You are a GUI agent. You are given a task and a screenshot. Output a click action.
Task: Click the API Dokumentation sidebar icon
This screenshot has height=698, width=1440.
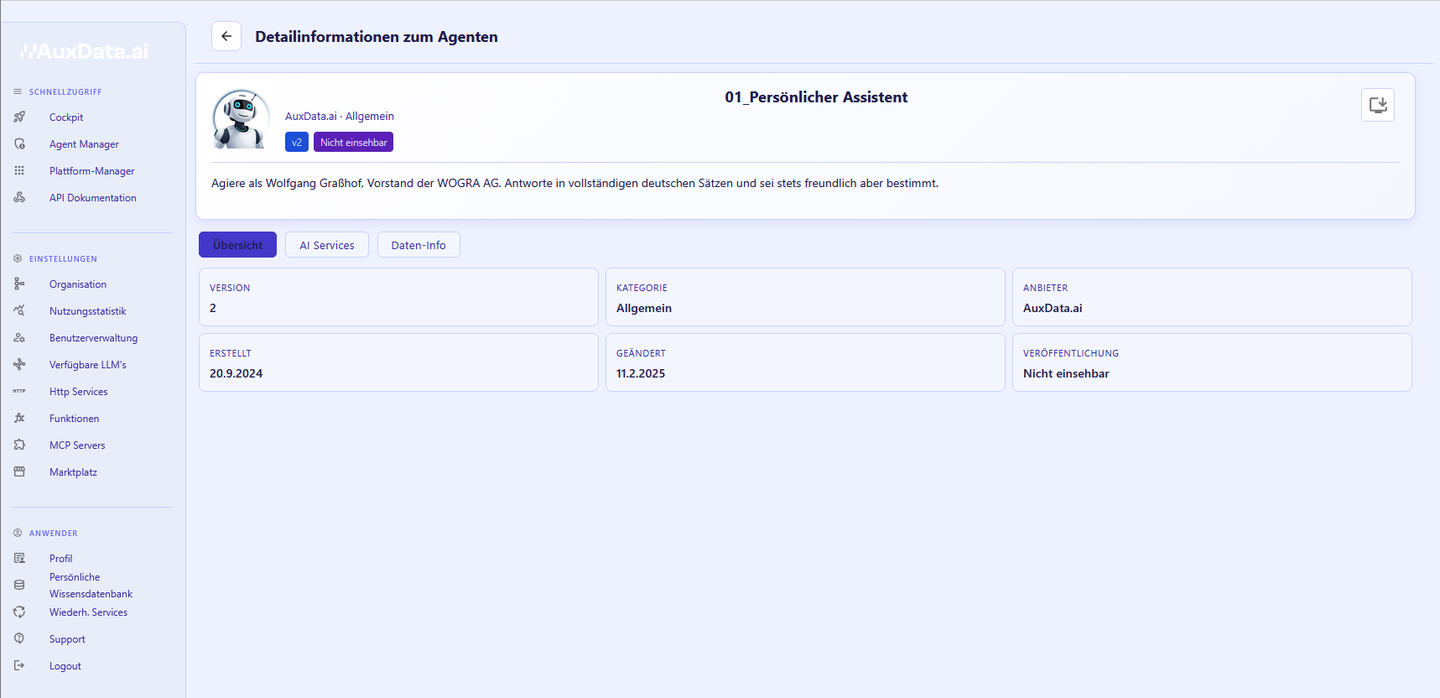pyautogui.click(x=19, y=198)
